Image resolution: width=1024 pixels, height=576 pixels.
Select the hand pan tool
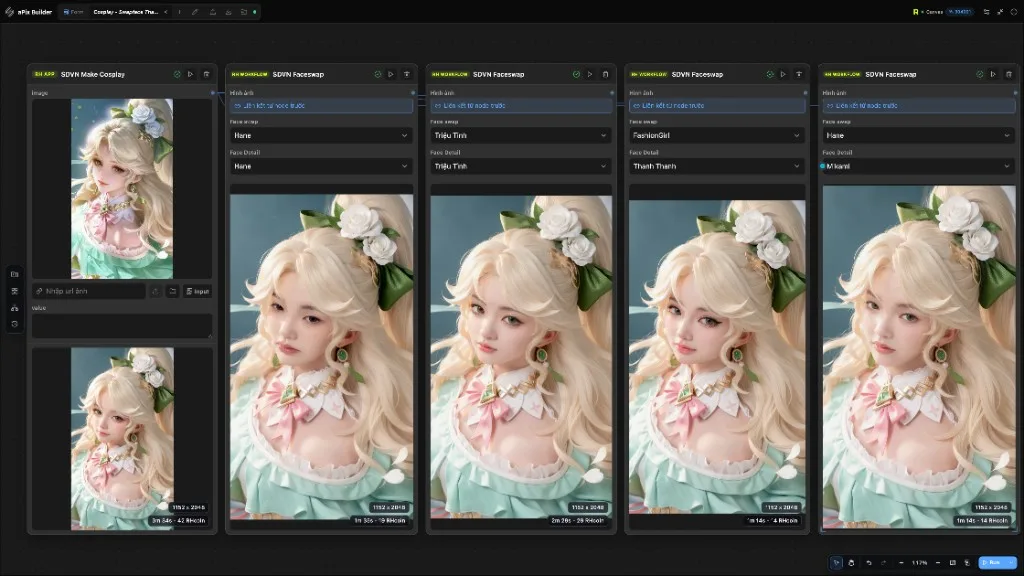point(851,562)
